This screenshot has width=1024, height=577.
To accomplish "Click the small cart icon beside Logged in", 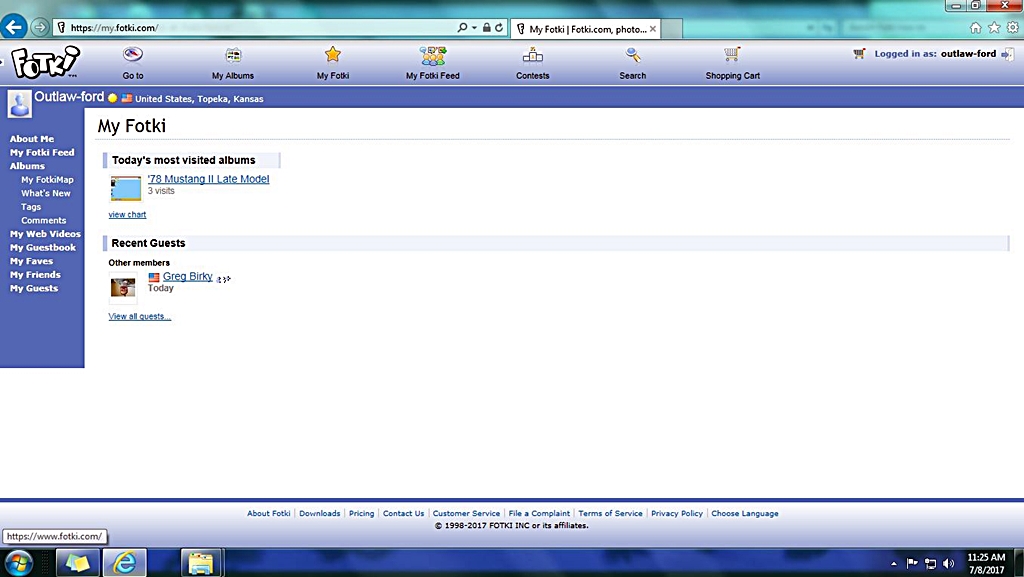I will 859,54.
